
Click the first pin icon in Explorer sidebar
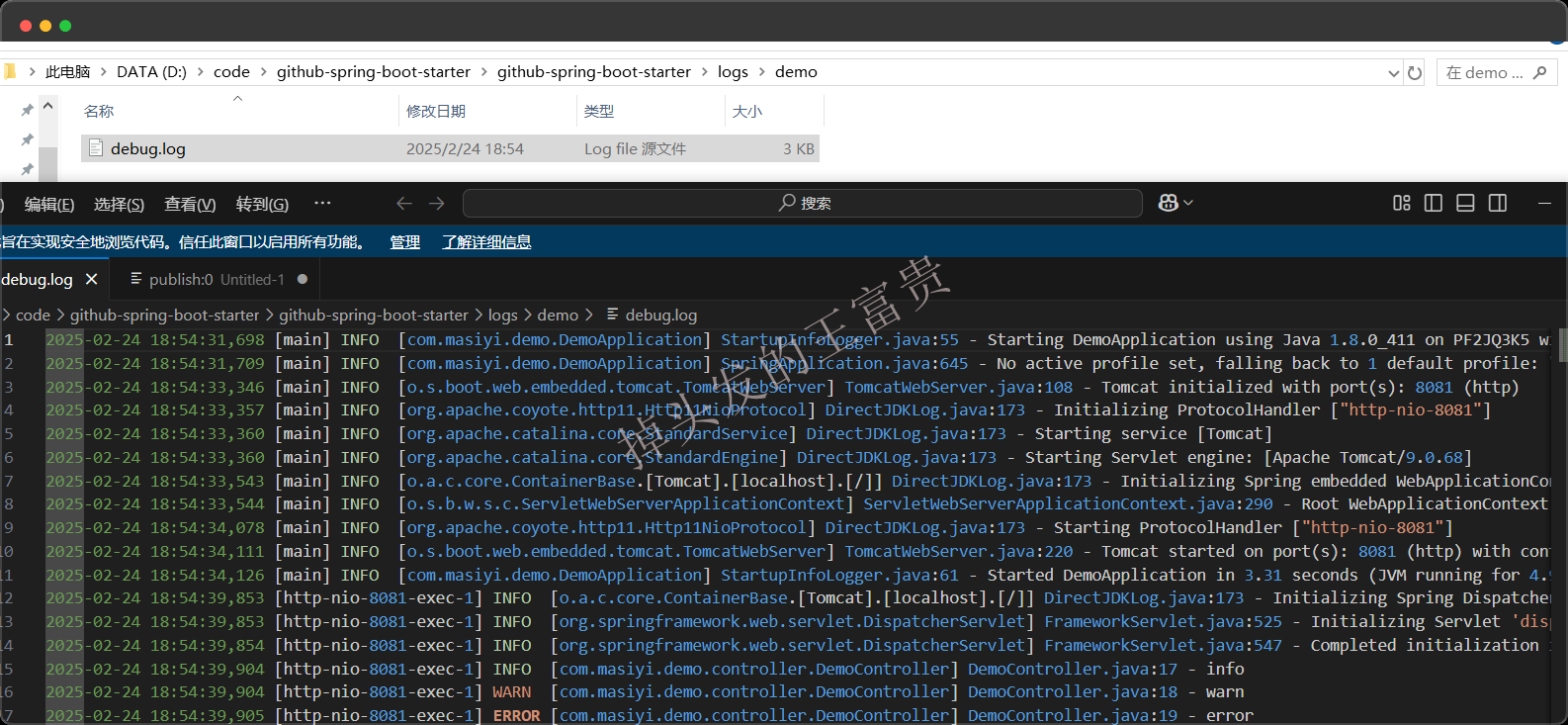pyautogui.click(x=28, y=110)
